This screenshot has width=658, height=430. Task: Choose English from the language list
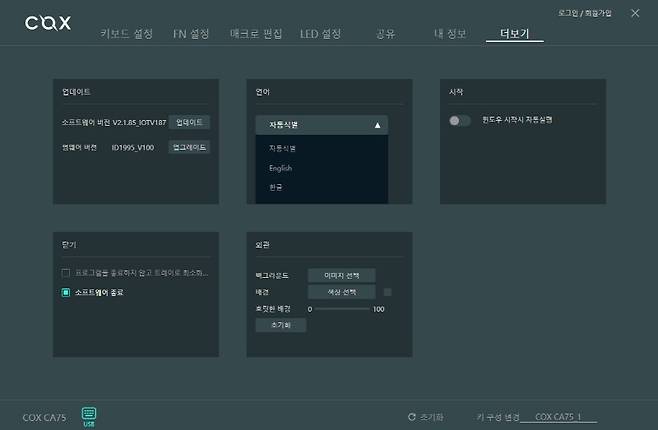coord(280,168)
